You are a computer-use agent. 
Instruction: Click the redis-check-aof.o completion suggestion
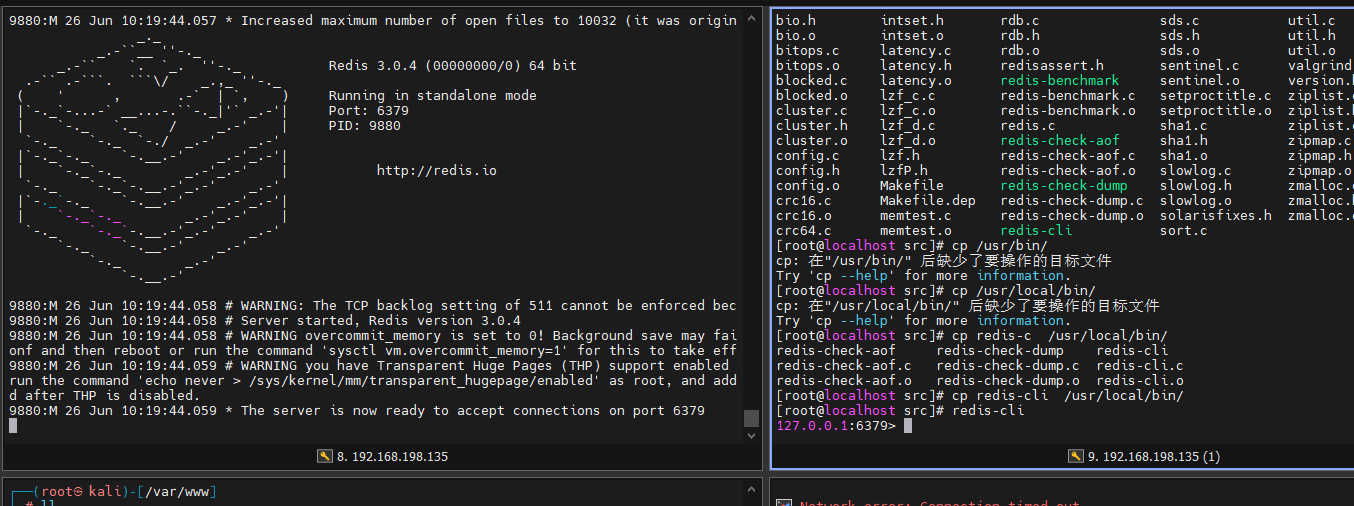(844, 381)
